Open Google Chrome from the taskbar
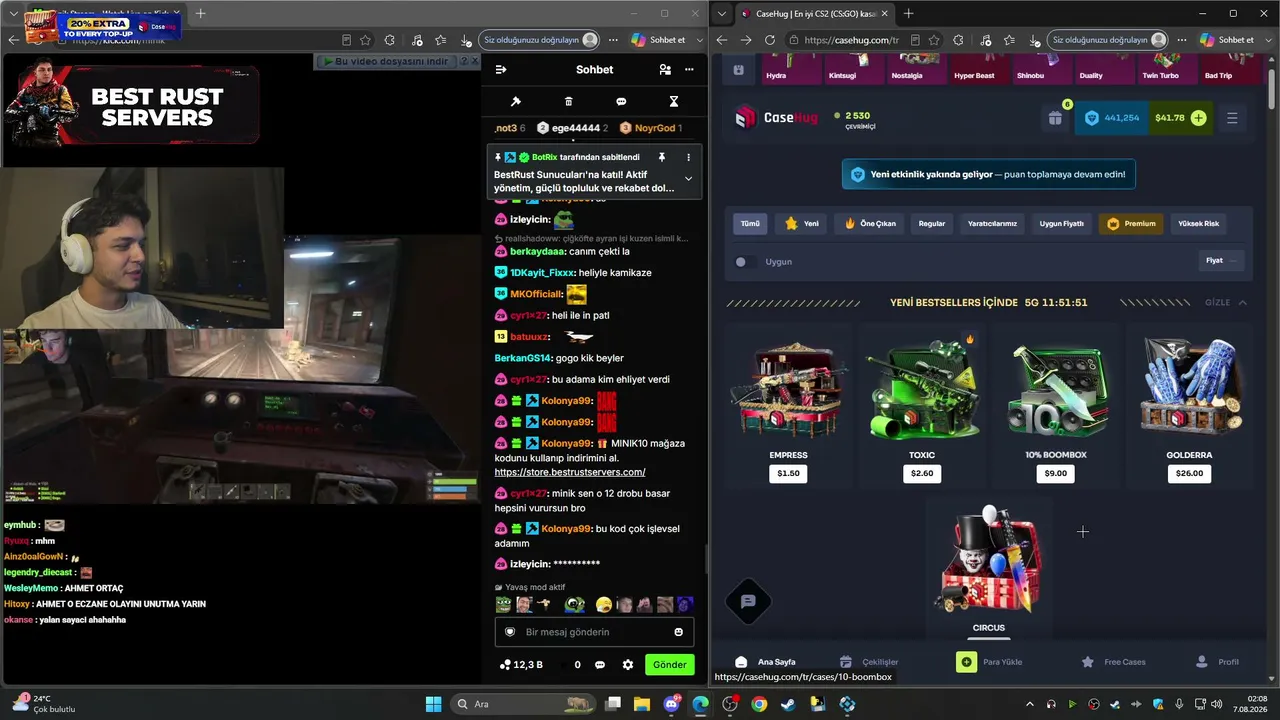 tap(759, 704)
